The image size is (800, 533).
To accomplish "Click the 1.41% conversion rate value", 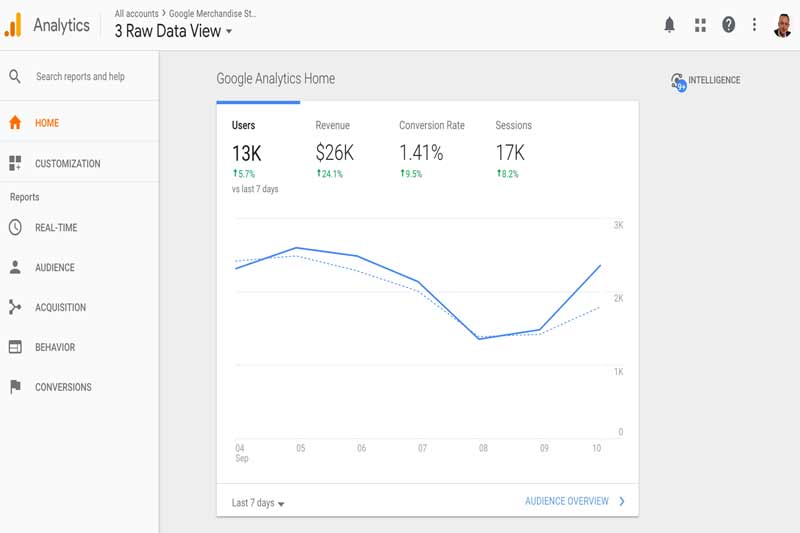I will pyautogui.click(x=421, y=153).
